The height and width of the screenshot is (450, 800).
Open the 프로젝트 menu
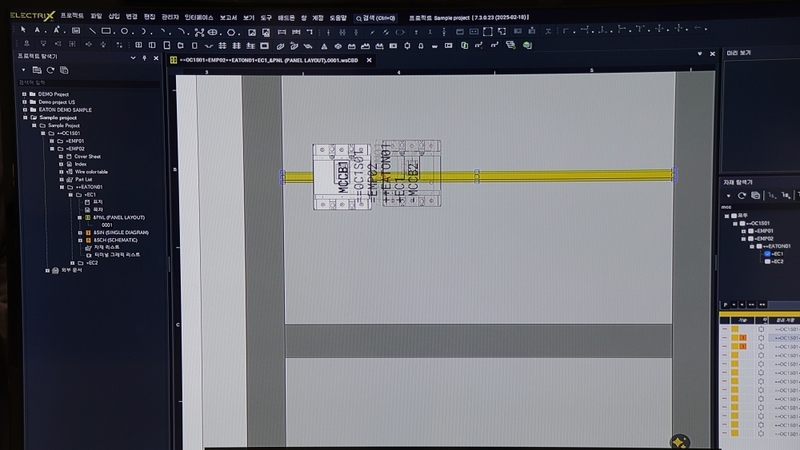[72, 17]
